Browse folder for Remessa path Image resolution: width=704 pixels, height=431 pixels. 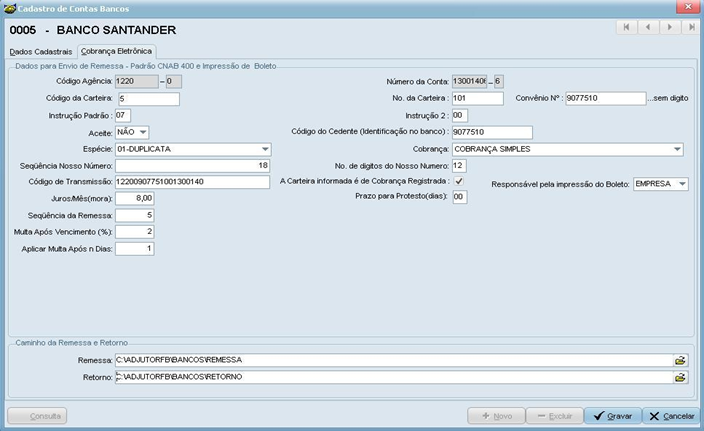point(680,360)
